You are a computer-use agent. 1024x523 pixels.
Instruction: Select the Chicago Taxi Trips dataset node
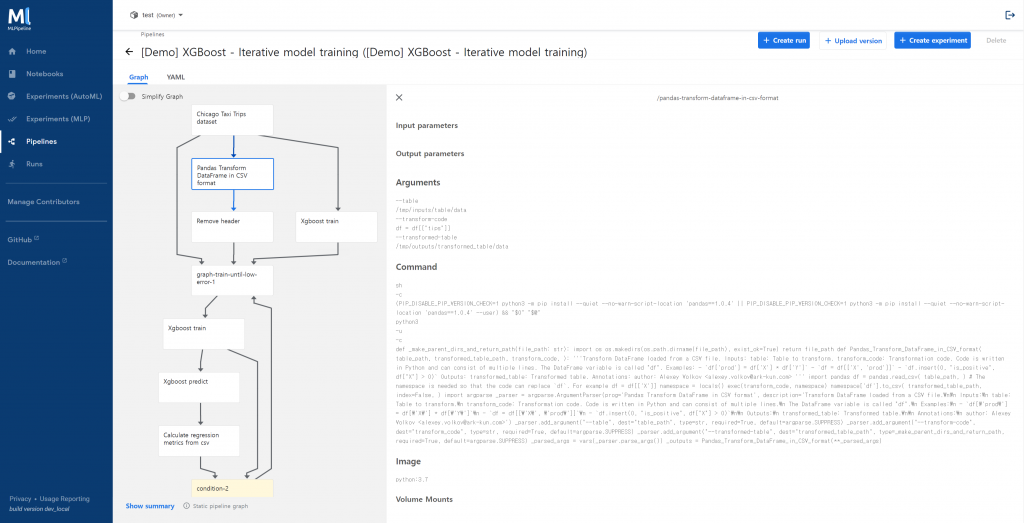coord(232,120)
